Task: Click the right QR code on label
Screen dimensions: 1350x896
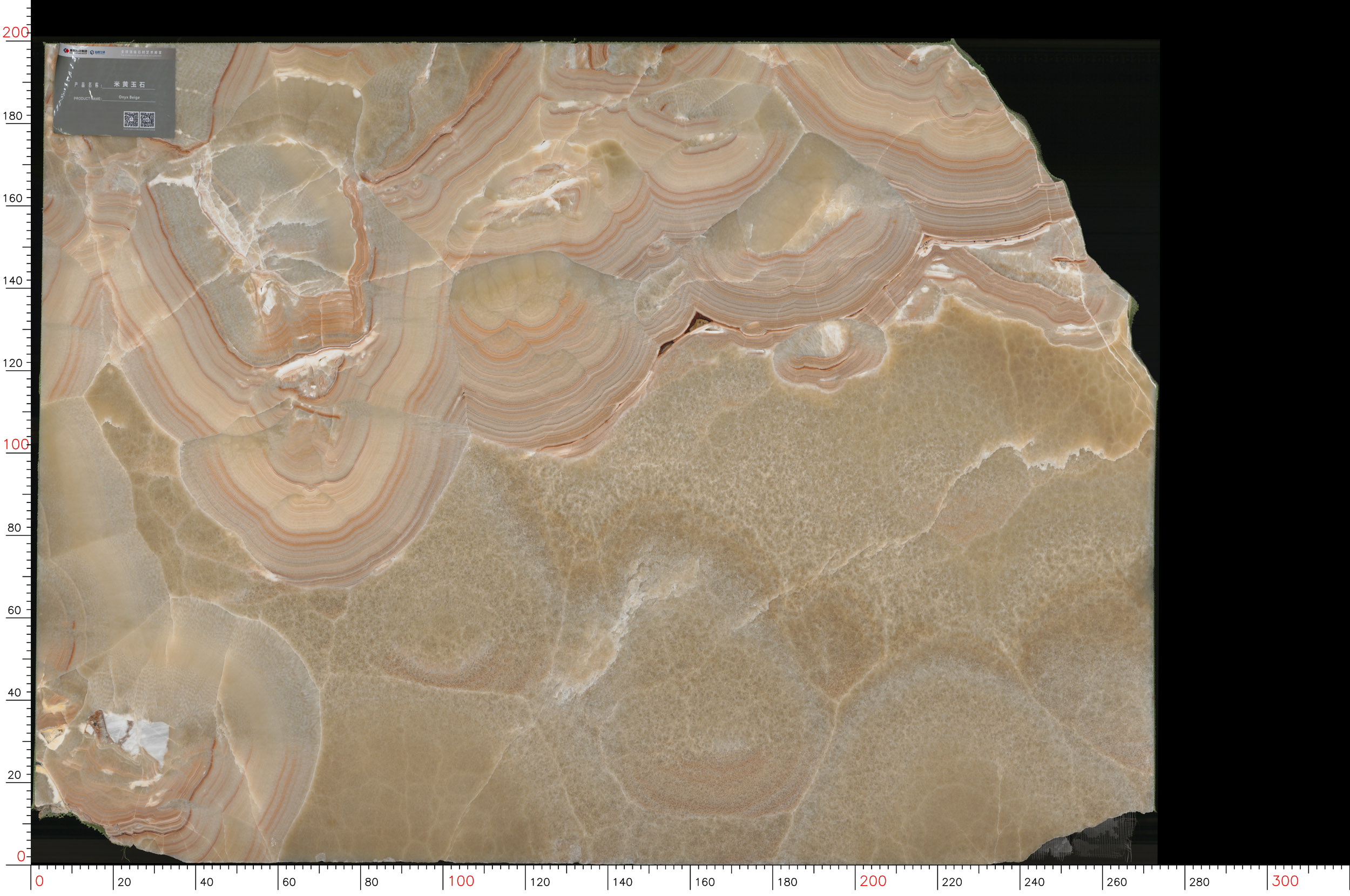Action: tap(147, 119)
